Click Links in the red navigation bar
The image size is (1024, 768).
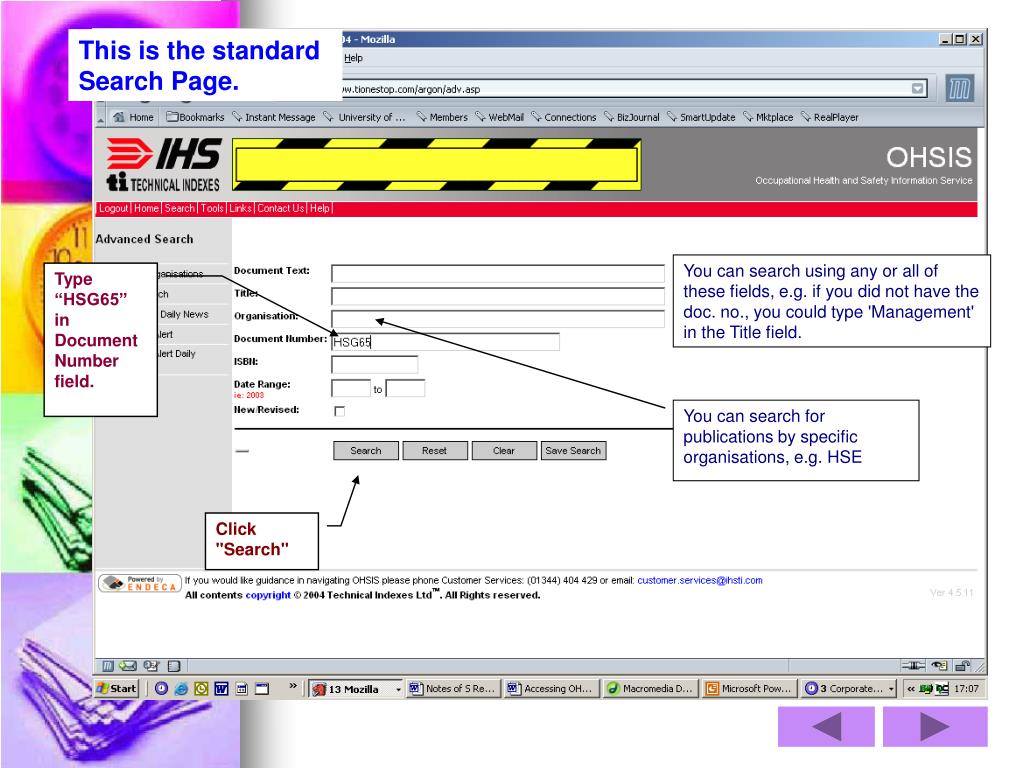(240, 208)
